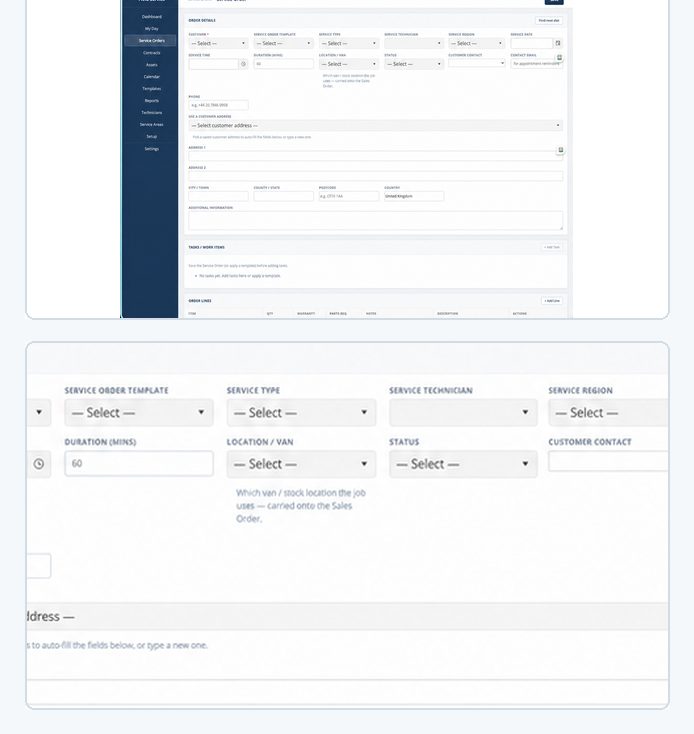Click the dark blue Save button at top right
Screen dimensions: 694x734
pos(554,1)
